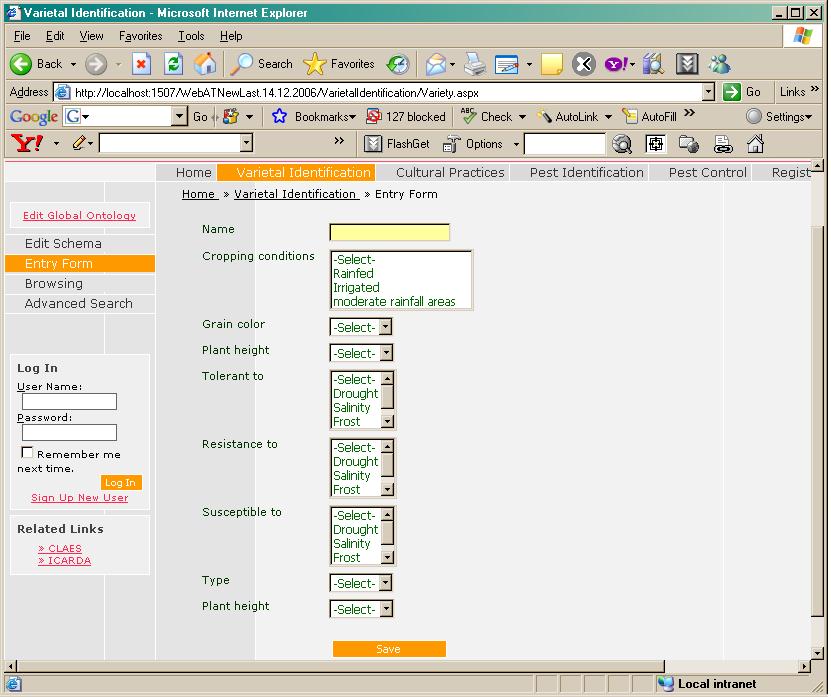Click the yellow Name input field
This screenshot has width=831, height=697.
point(389,232)
